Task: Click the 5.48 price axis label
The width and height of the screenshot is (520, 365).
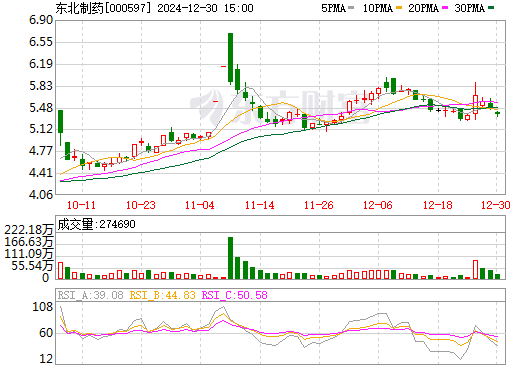Action: click(41, 108)
